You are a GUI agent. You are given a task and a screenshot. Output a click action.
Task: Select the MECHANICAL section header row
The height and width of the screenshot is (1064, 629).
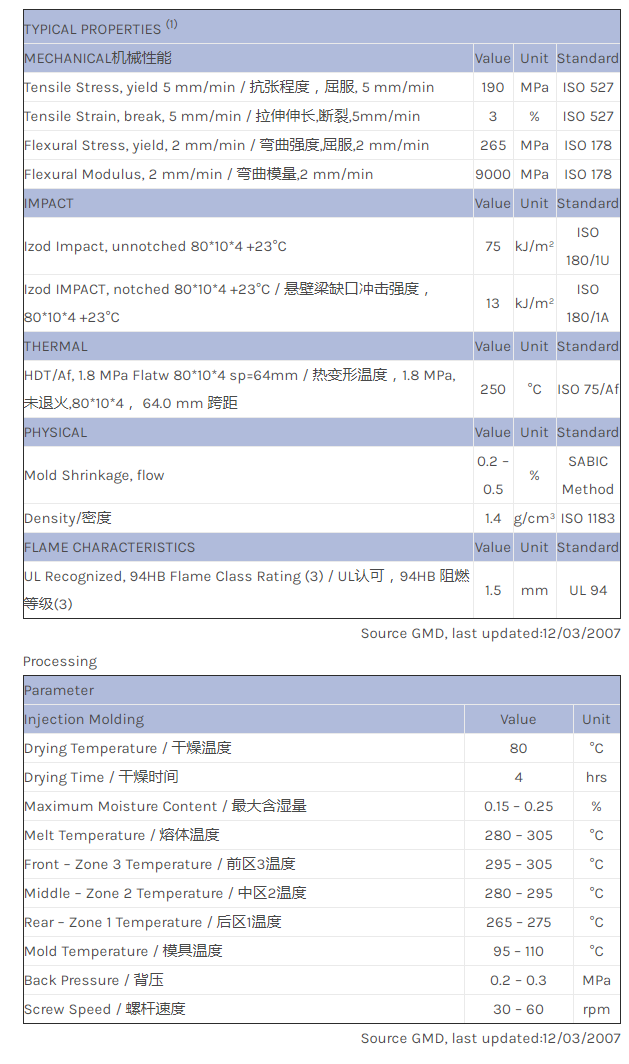[x=98, y=58]
